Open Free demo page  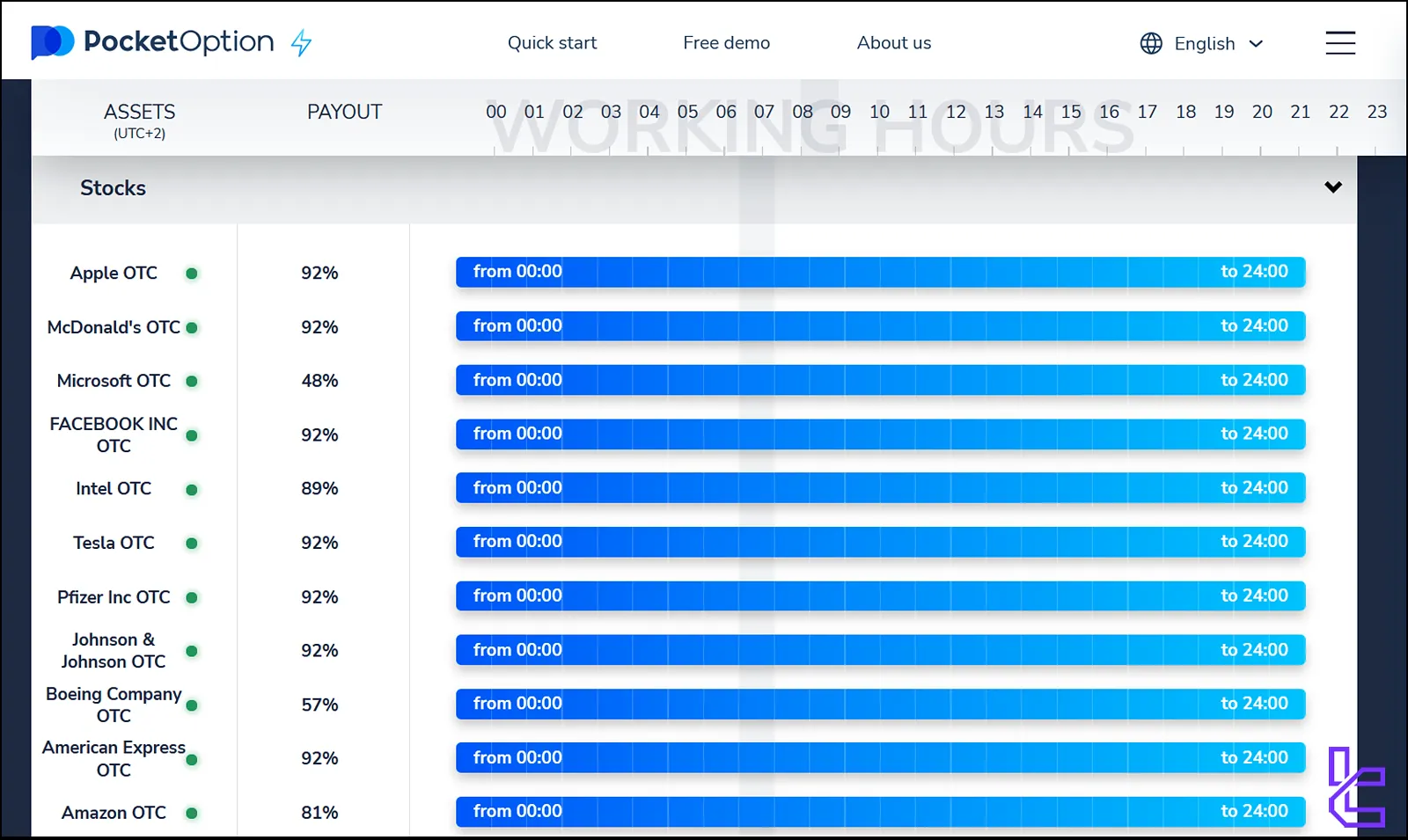tap(726, 42)
